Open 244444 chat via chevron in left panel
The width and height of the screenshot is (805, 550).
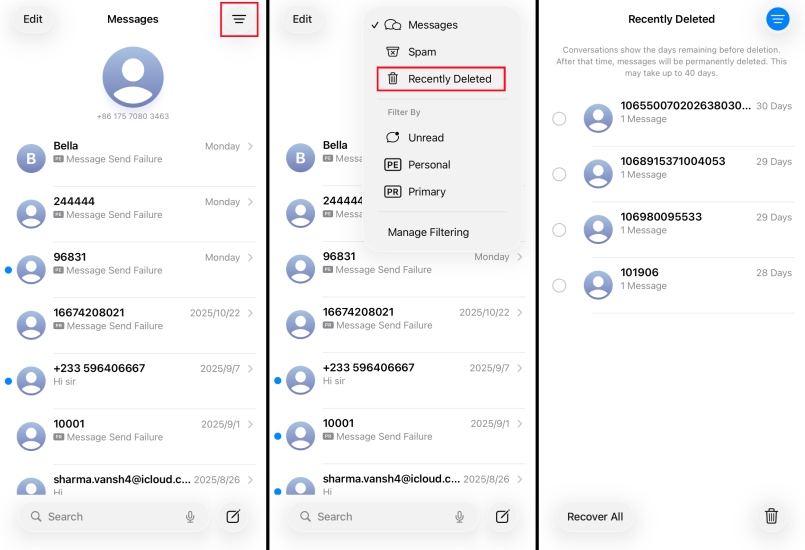[251, 202]
